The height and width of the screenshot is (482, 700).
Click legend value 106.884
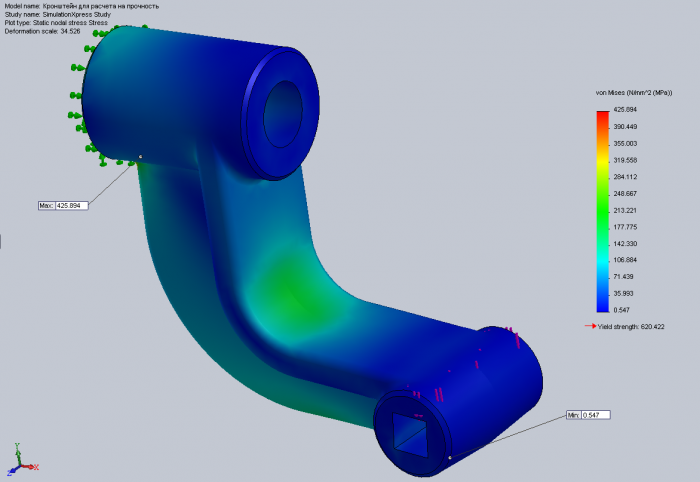625,260
